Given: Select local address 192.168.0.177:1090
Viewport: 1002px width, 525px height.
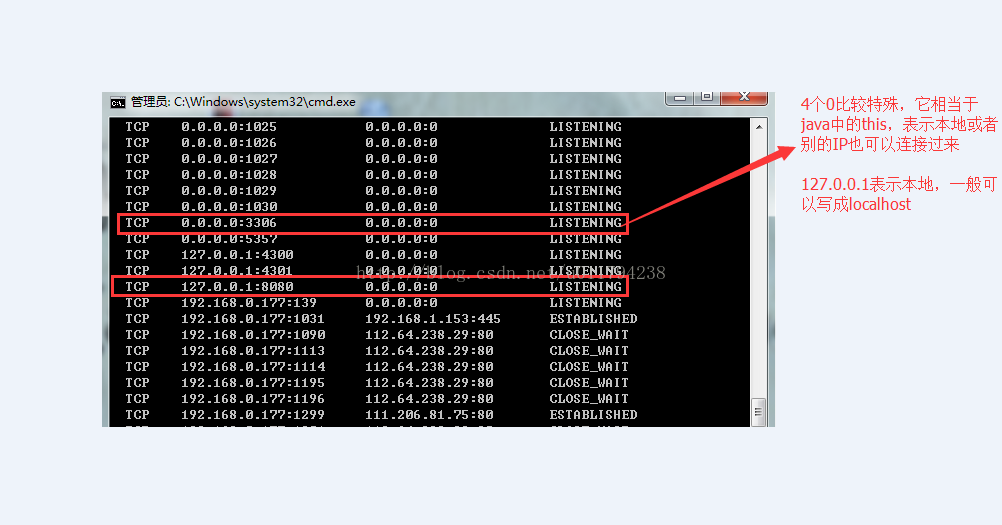Looking at the screenshot, I should click(x=253, y=334).
